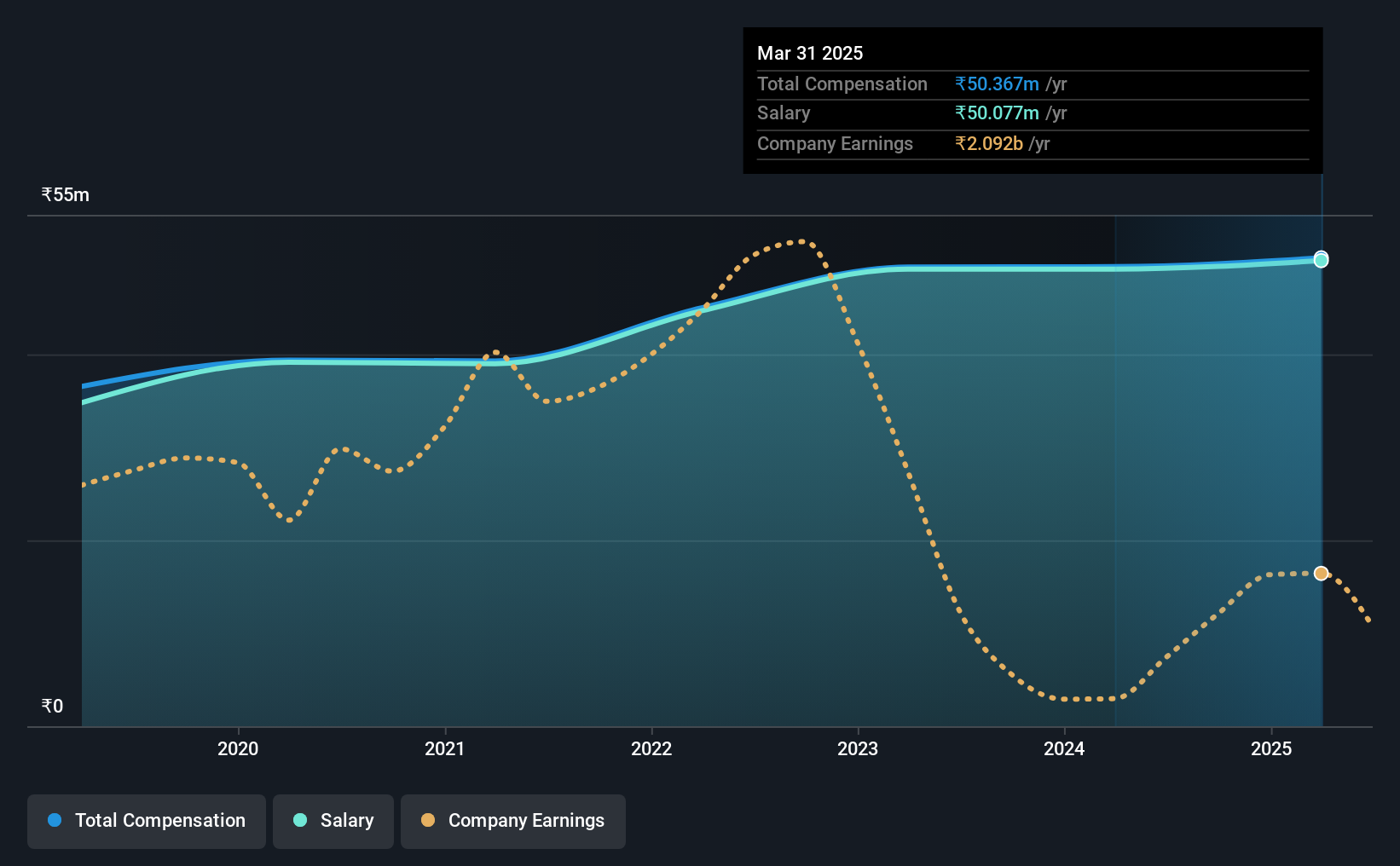The height and width of the screenshot is (866, 1400).
Task: Click the Company Earnings tooltip row label
Action: pos(835,143)
